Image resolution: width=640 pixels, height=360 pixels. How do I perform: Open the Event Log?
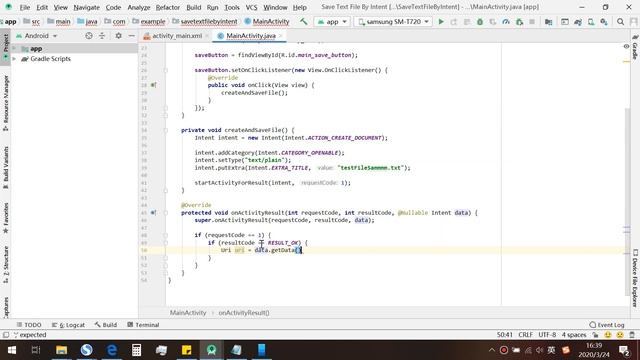[x=607, y=325]
